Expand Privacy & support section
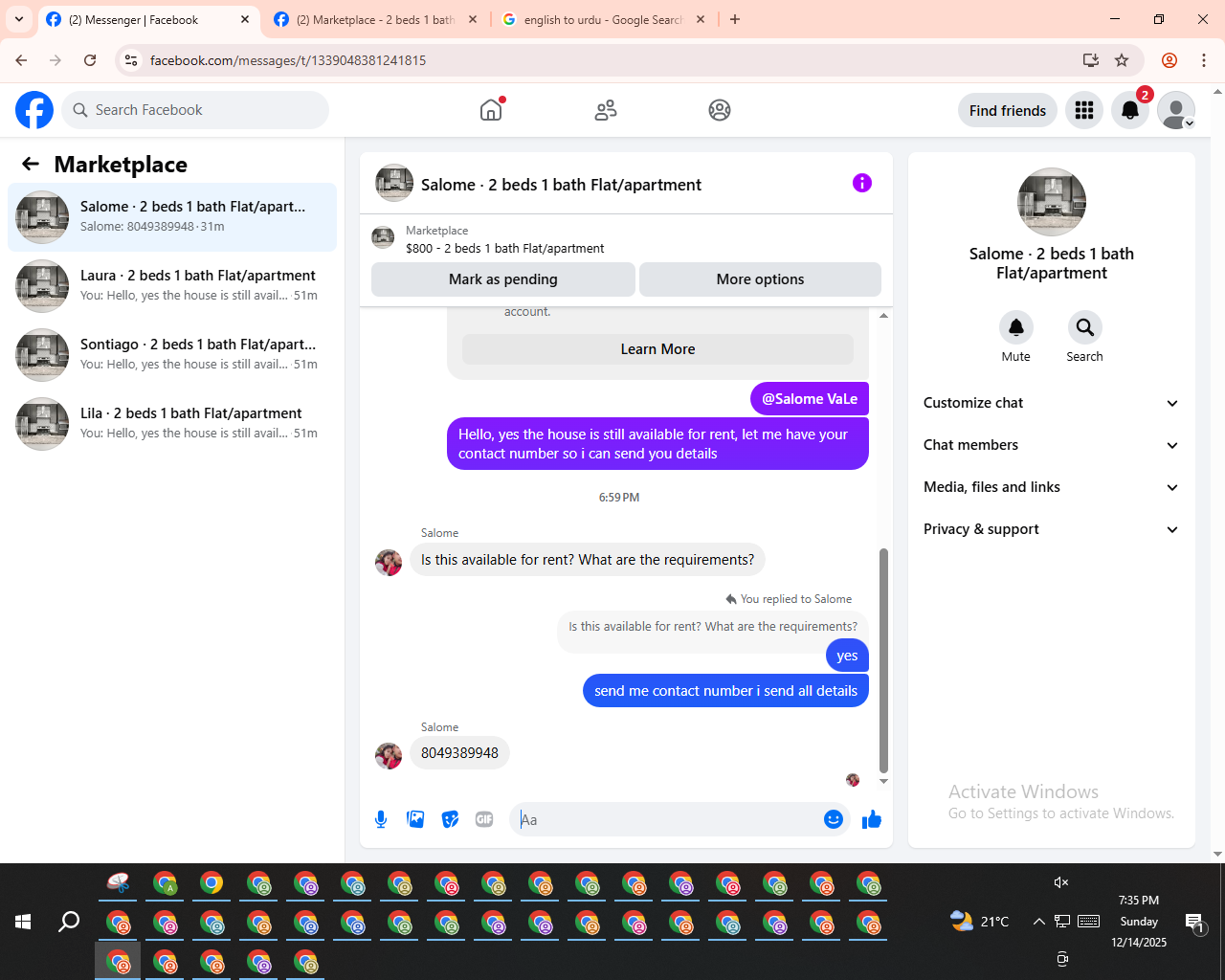Viewport: 1225px width, 980px height. [1052, 529]
